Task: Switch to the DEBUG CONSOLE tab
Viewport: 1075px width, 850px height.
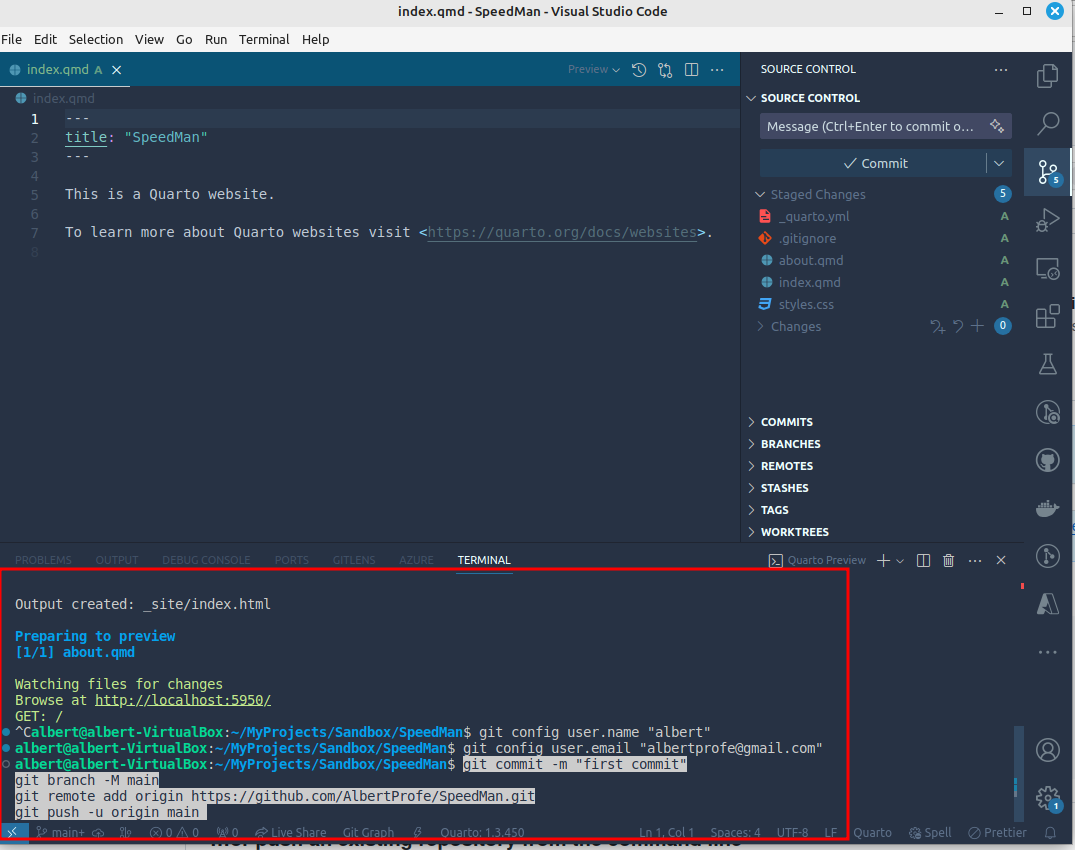Action: pos(206,560)
